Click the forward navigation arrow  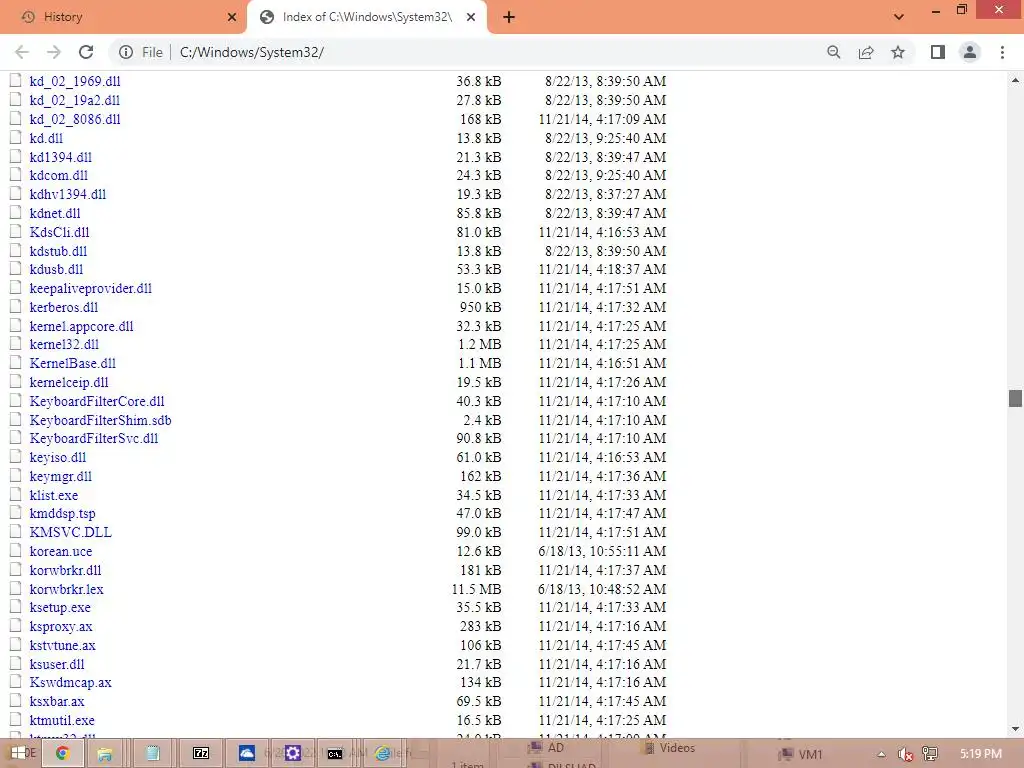click(54, 52)
